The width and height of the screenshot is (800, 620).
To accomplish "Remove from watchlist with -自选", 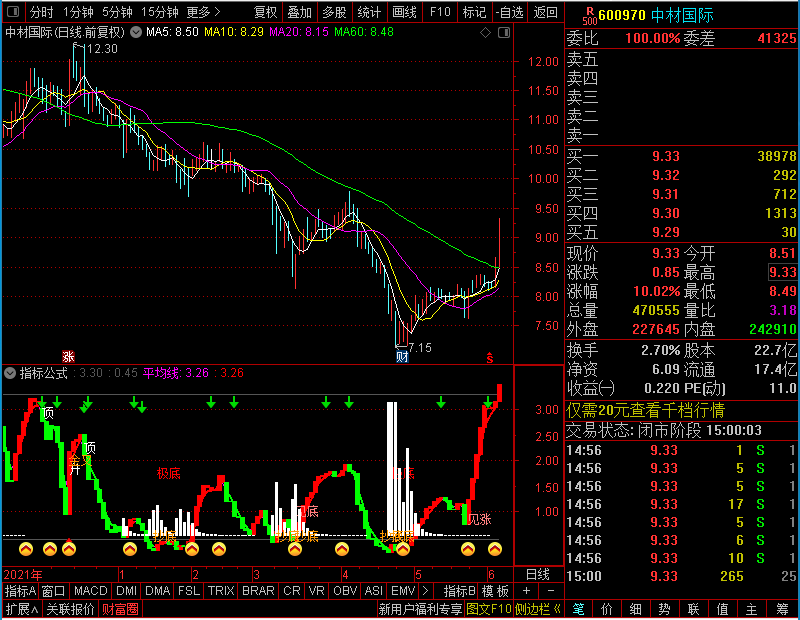I will [510, 12].
